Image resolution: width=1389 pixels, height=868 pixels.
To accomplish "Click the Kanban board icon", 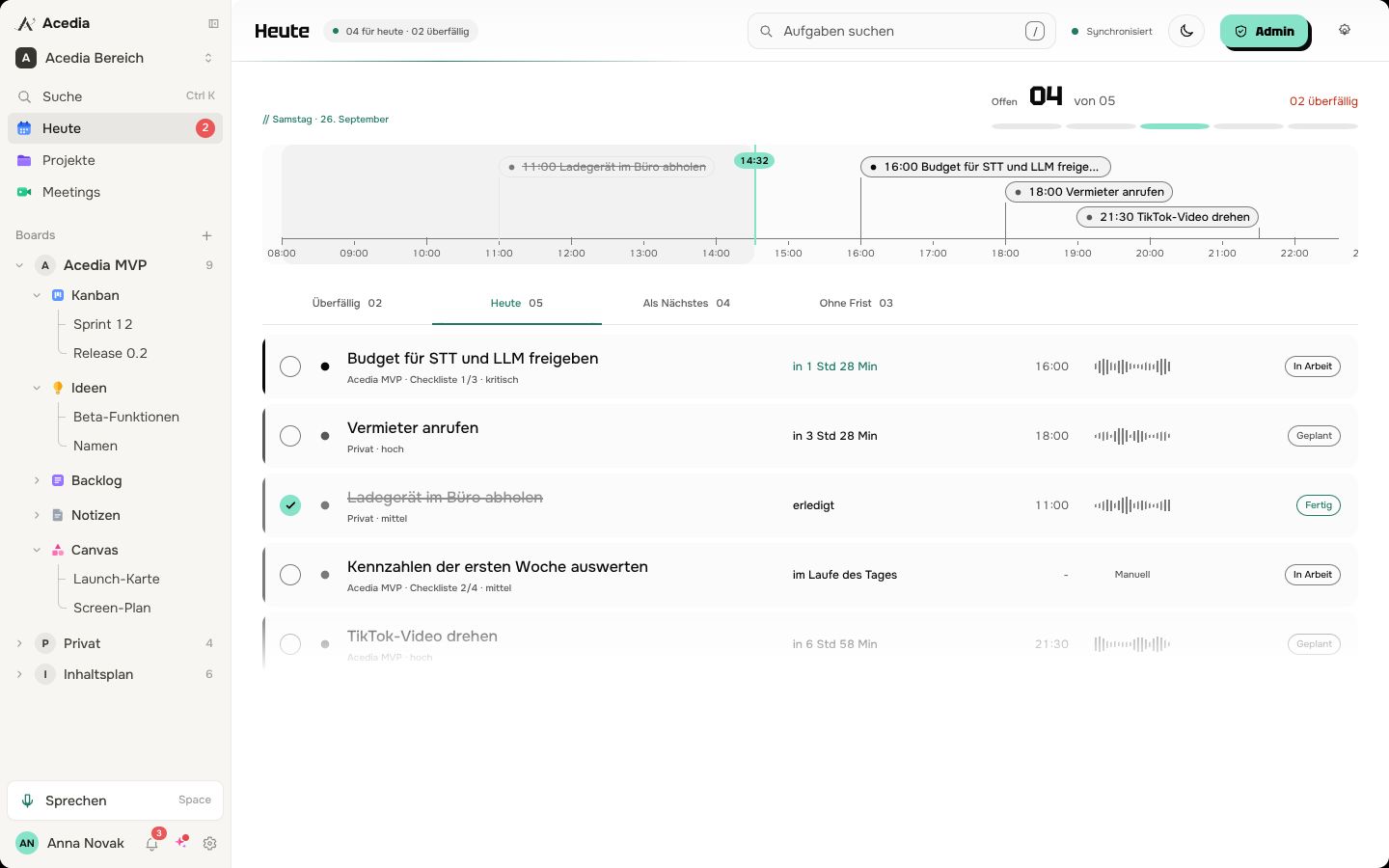I will tap(58, 295).
